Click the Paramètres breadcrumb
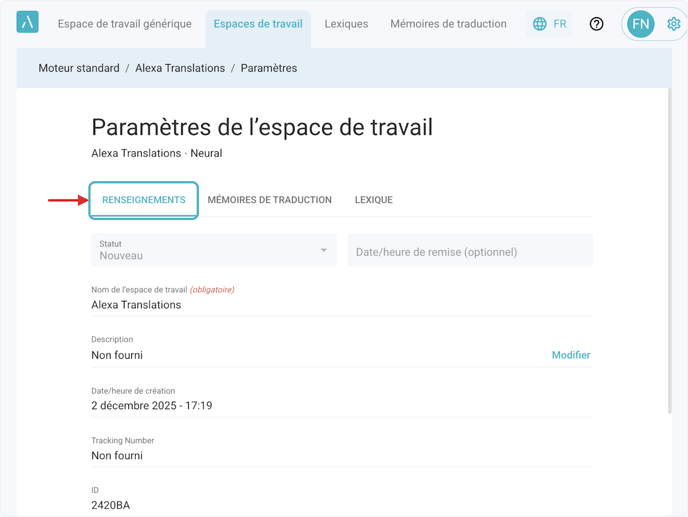Screen dimensions: 688x517 [268, 68]
